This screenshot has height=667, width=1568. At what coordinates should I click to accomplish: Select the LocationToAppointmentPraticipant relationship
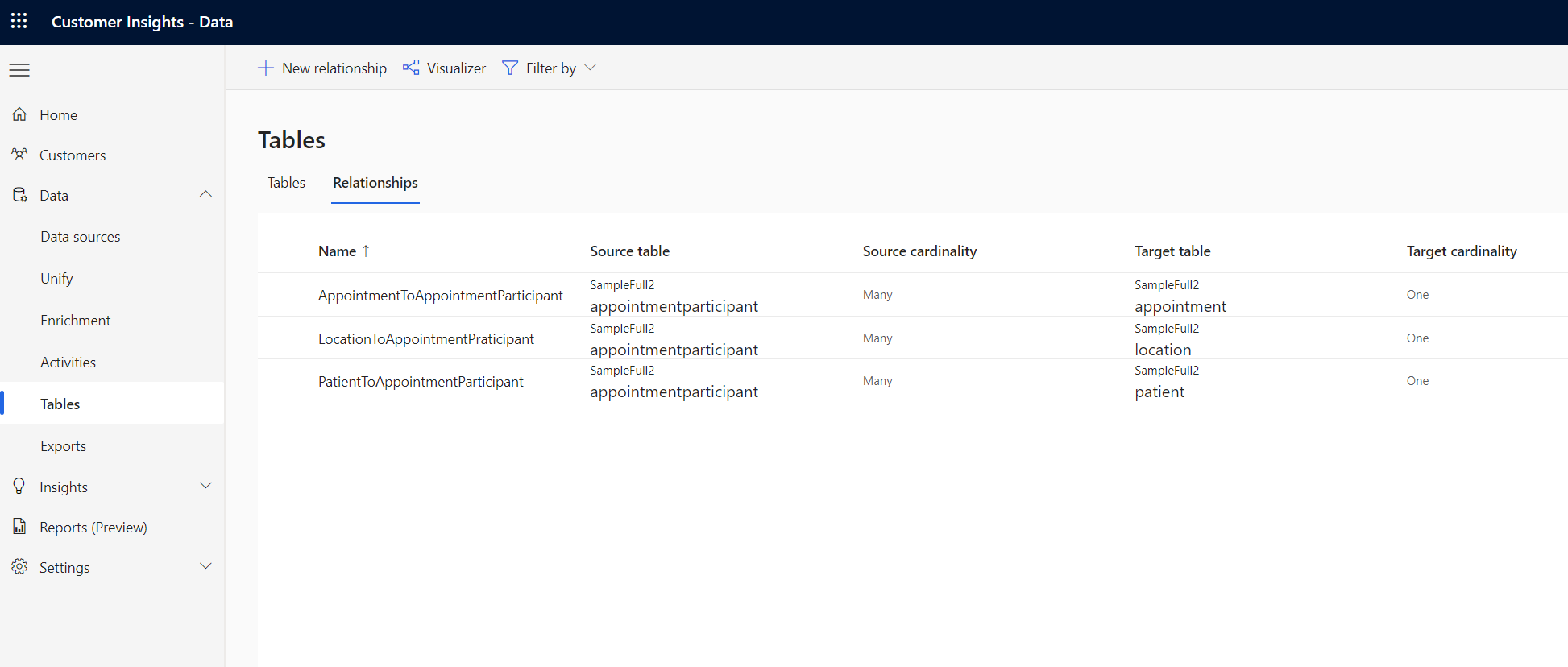[425, 339]
